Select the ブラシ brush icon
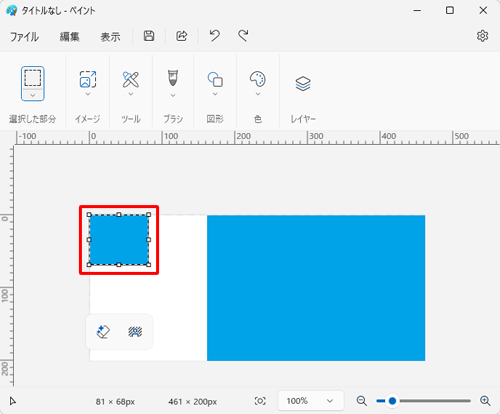The image size is (500, 414). (x=173, y=78)
